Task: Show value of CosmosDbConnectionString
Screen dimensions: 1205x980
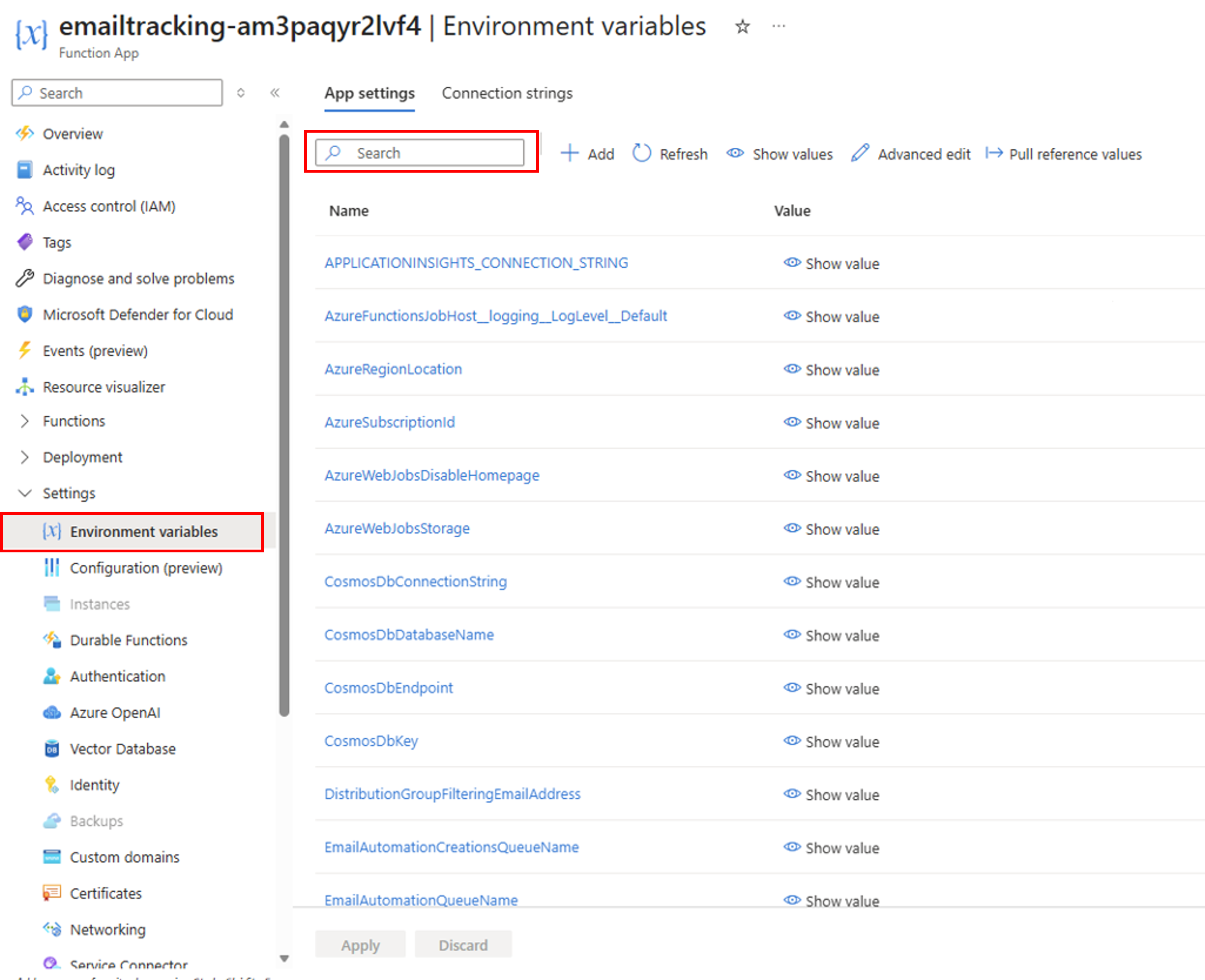Action: tap(831, 581)
